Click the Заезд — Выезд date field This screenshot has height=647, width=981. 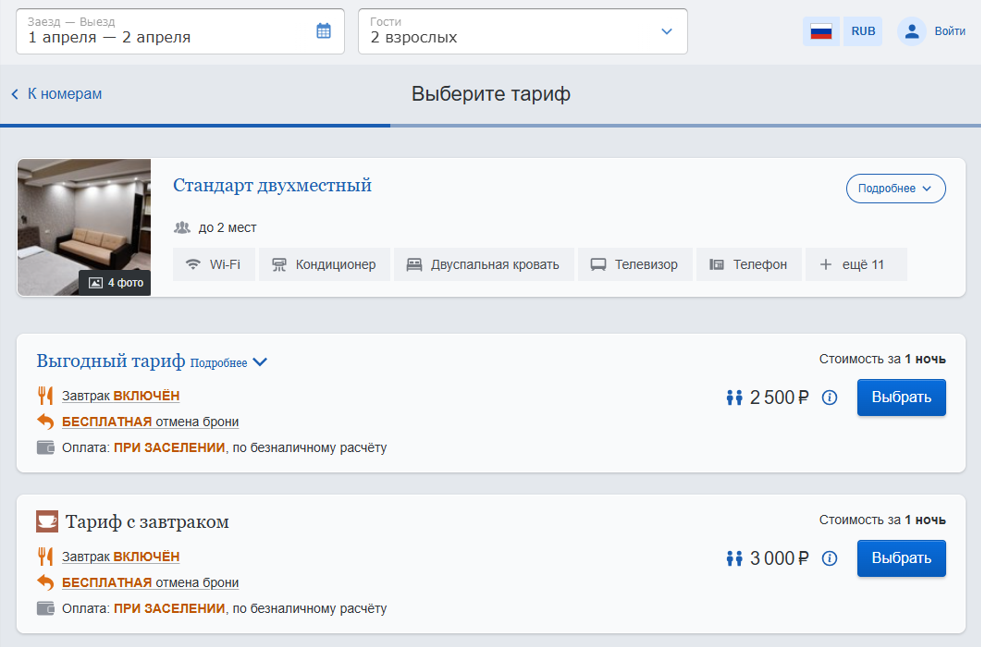165,31
